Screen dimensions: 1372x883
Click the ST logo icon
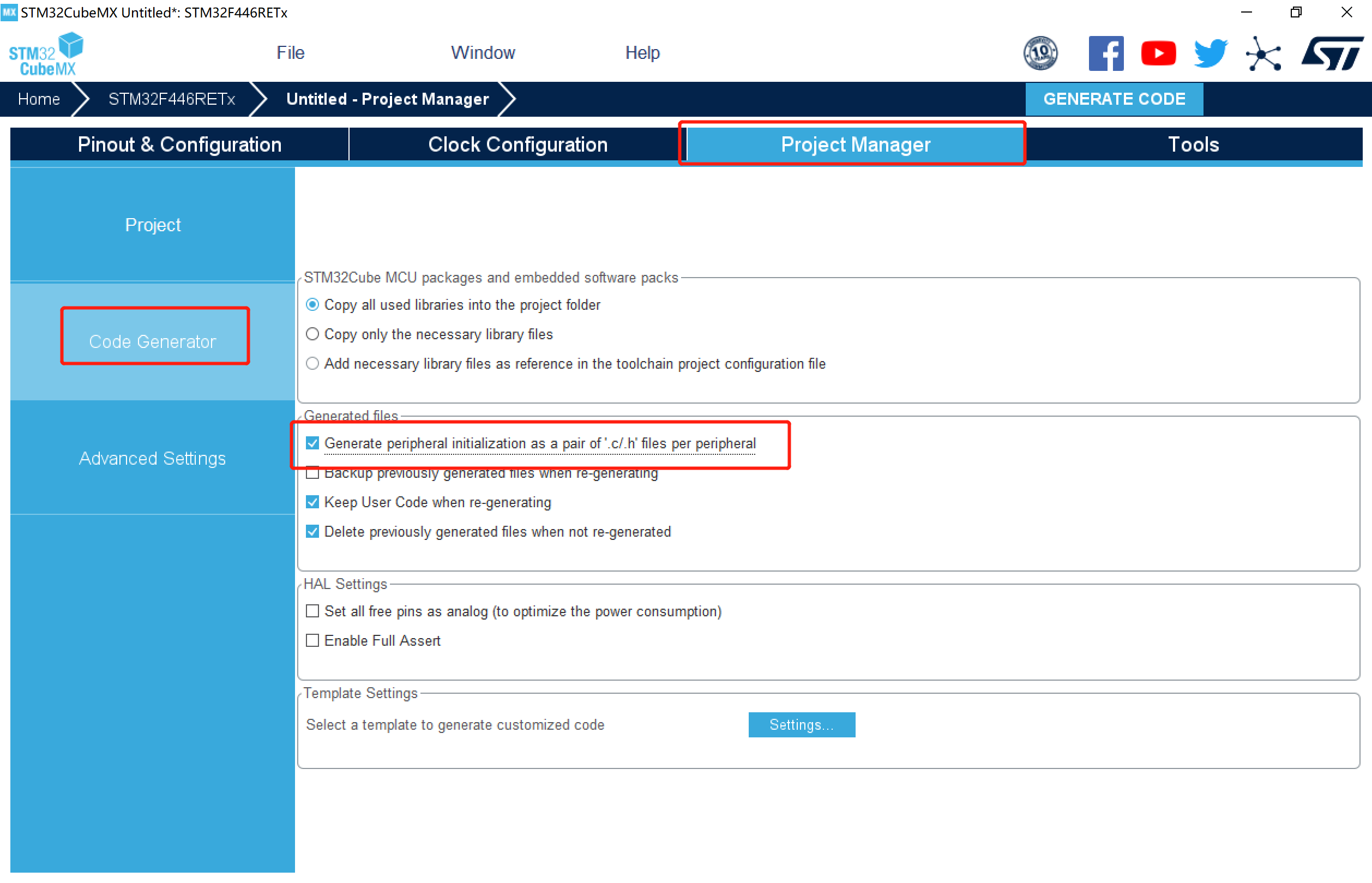1331,53
